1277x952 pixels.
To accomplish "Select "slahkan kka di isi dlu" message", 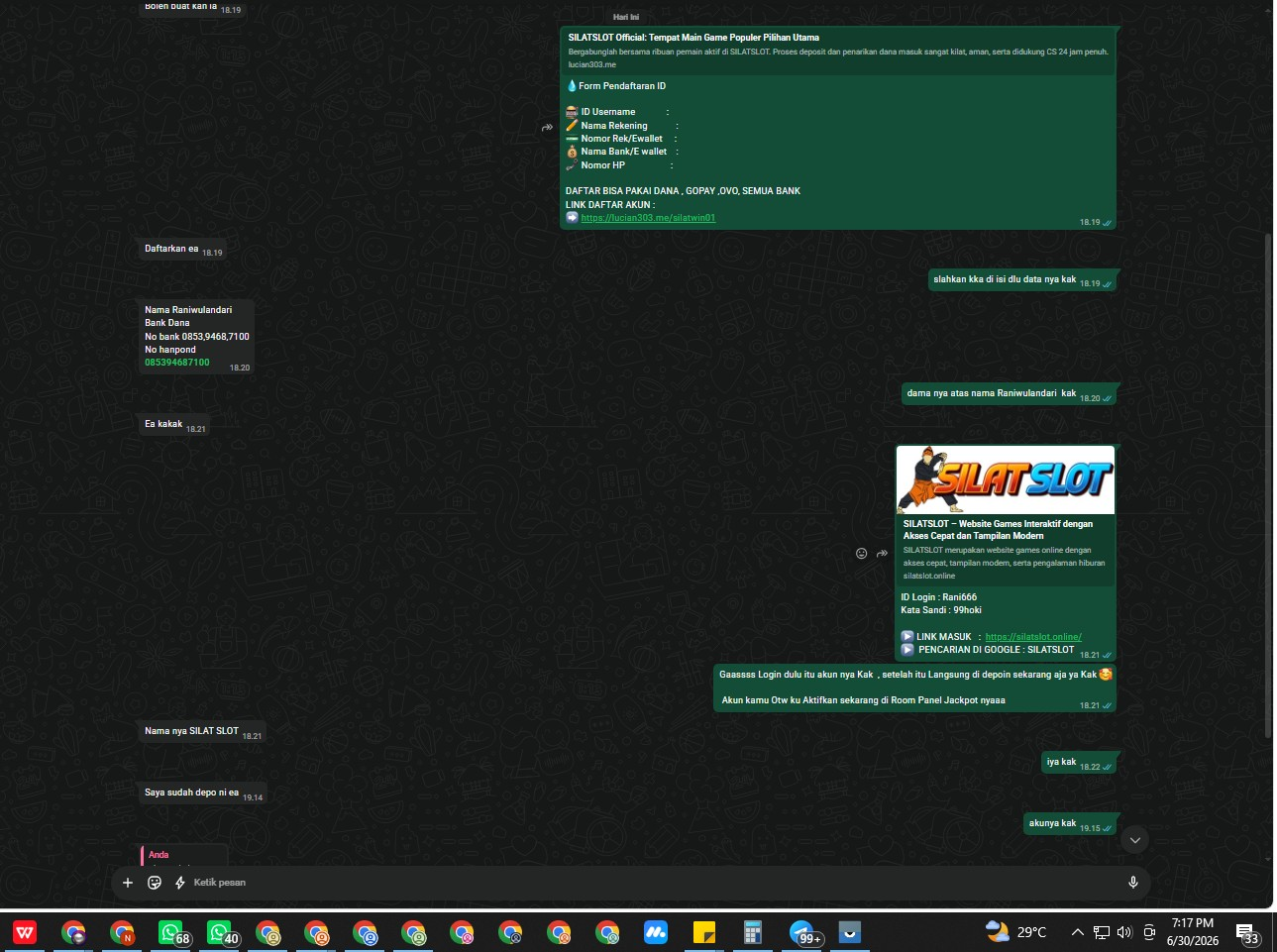I will (1022, 279).
